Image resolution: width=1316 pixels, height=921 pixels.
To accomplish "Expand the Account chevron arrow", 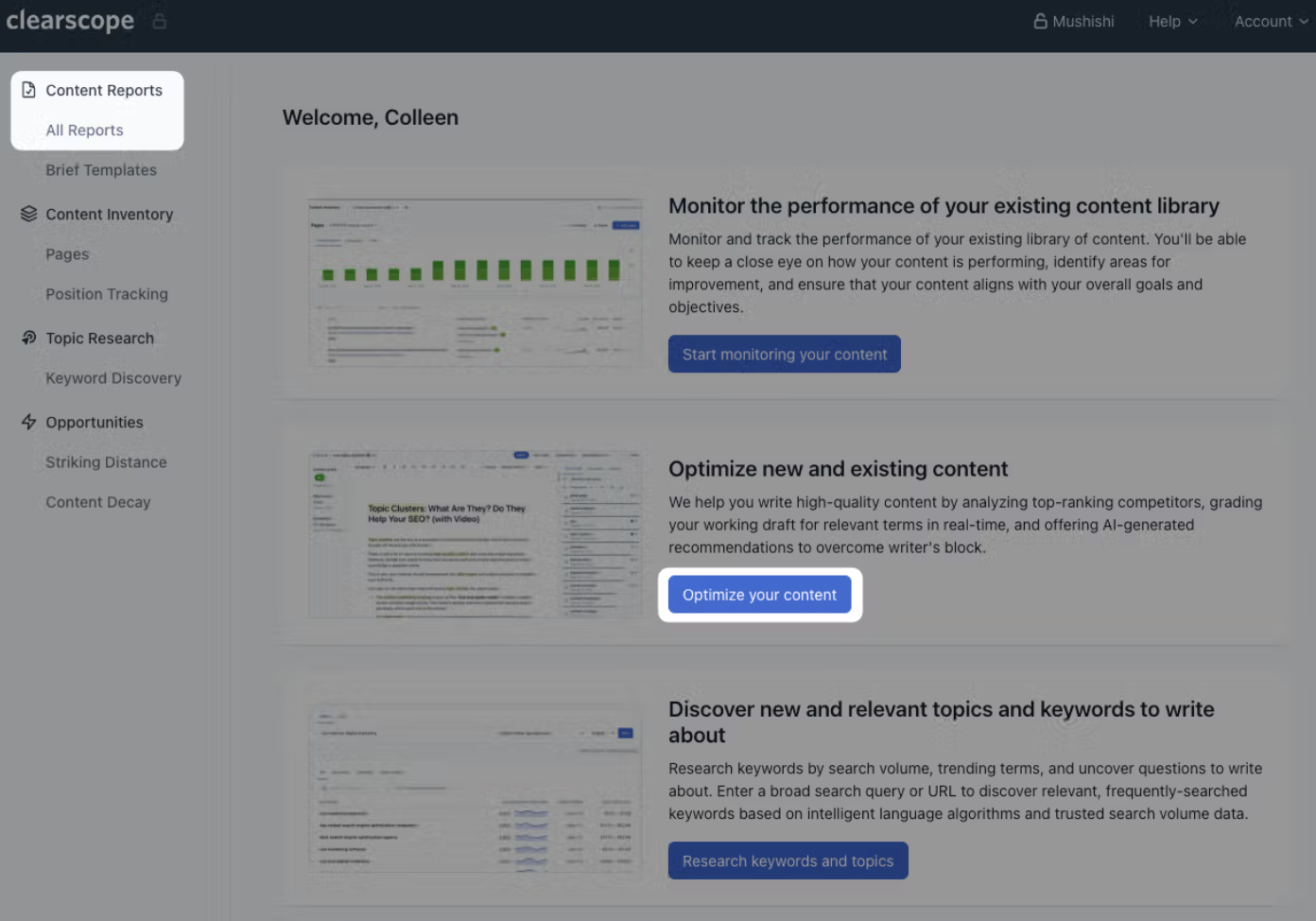I will pyautogui.click(x=1304, y=21).
